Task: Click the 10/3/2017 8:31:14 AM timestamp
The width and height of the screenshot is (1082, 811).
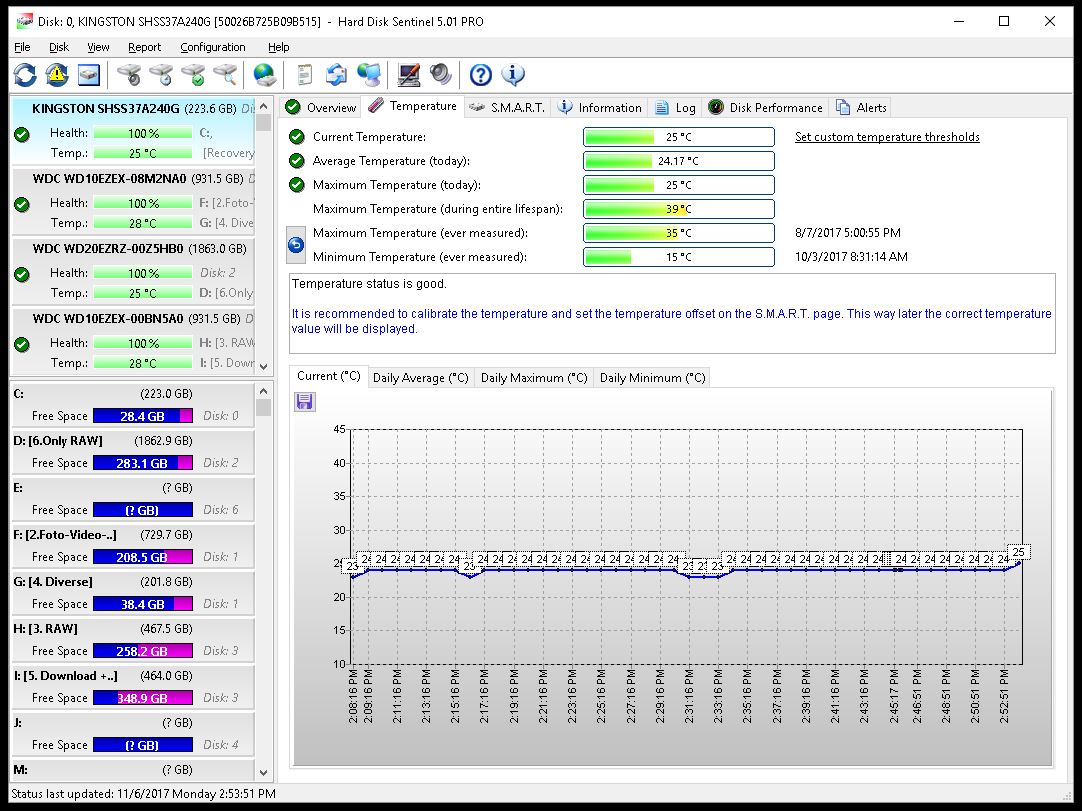Action: (x=851, y=257)
